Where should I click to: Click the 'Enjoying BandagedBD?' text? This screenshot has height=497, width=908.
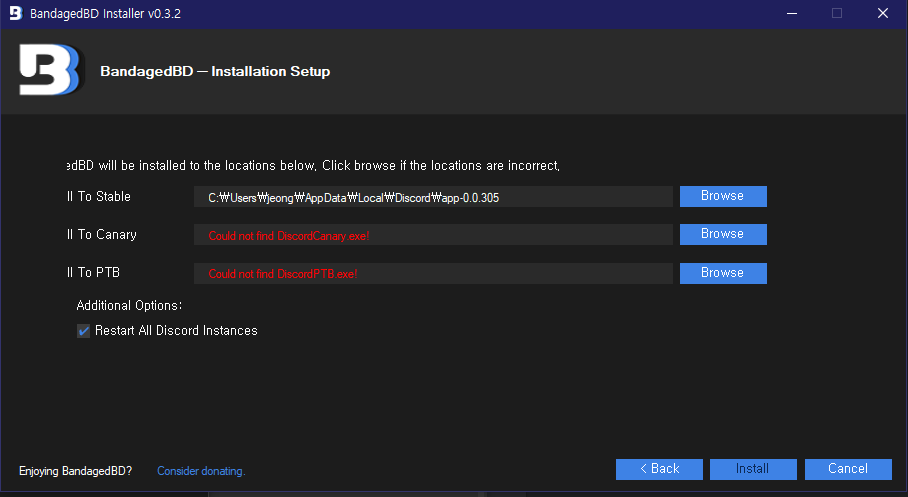click(x=75, y=471)
